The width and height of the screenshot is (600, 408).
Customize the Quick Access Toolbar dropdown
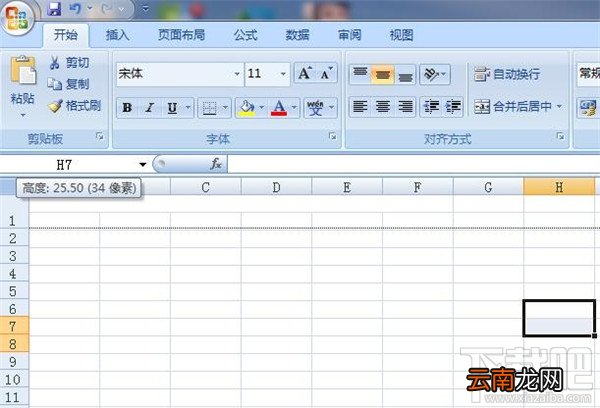point(145,8)
